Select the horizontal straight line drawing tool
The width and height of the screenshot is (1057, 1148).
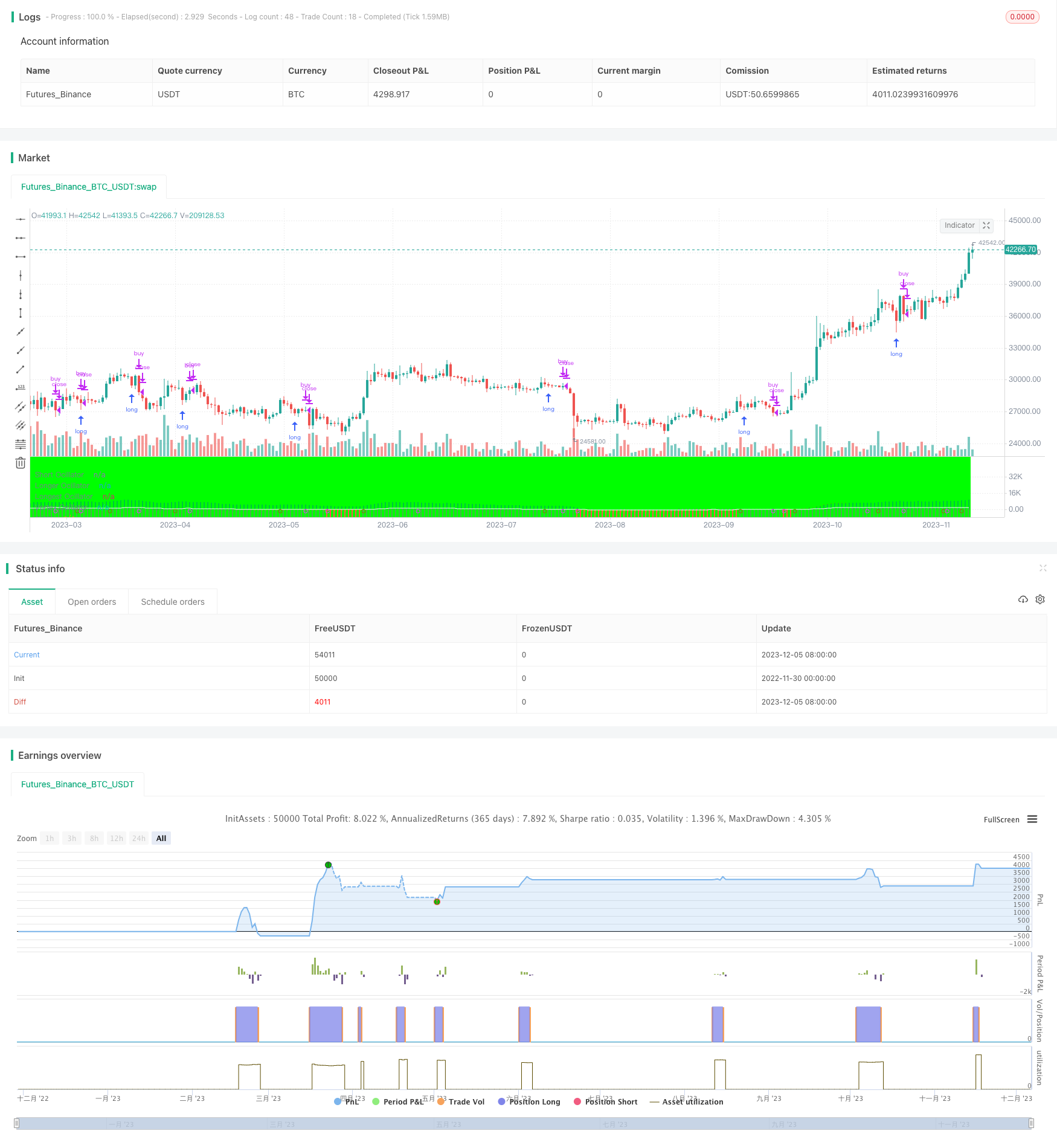(x=21, y=219)
